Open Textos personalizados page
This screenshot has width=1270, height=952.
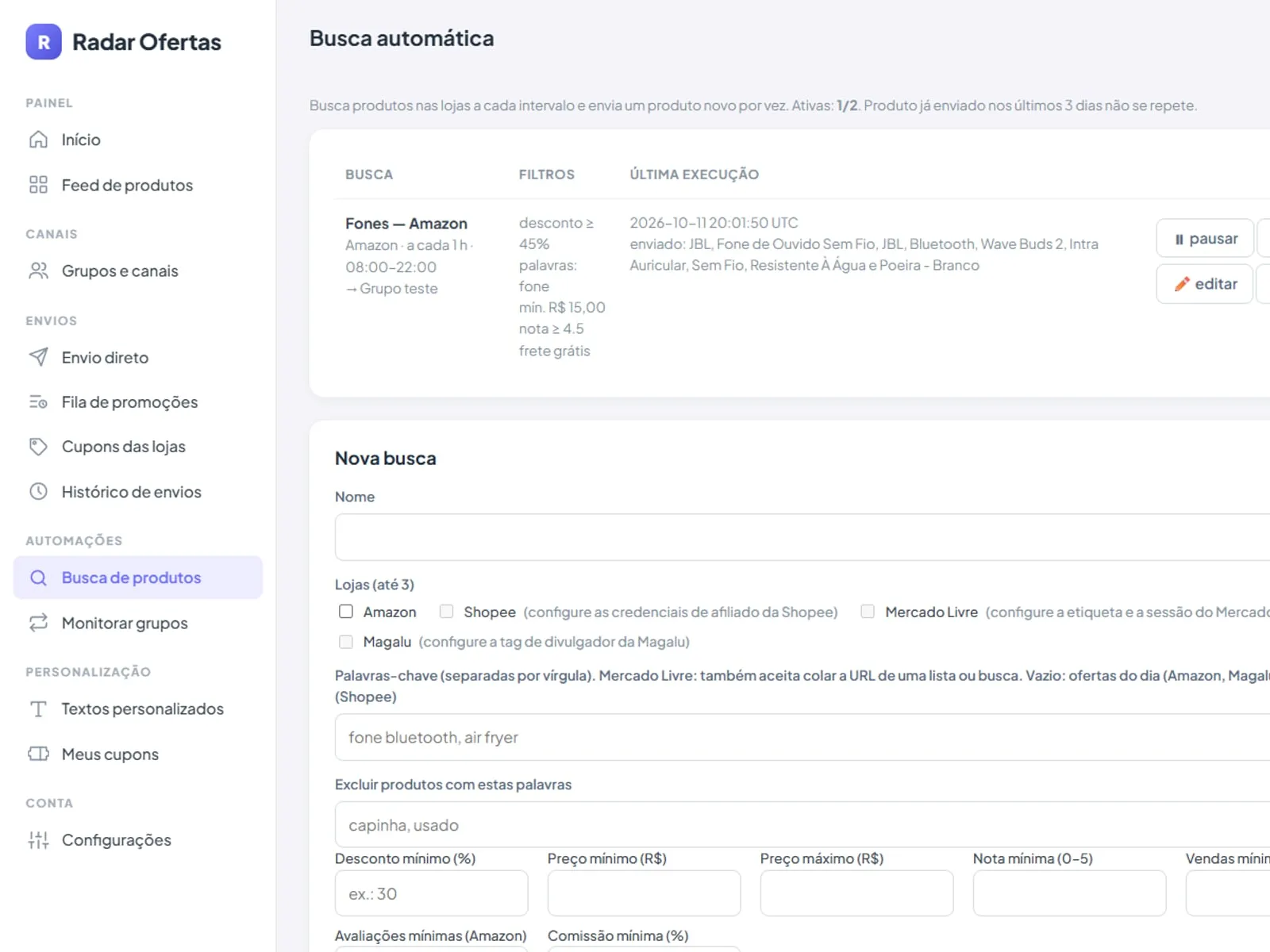tap(138, 709)
